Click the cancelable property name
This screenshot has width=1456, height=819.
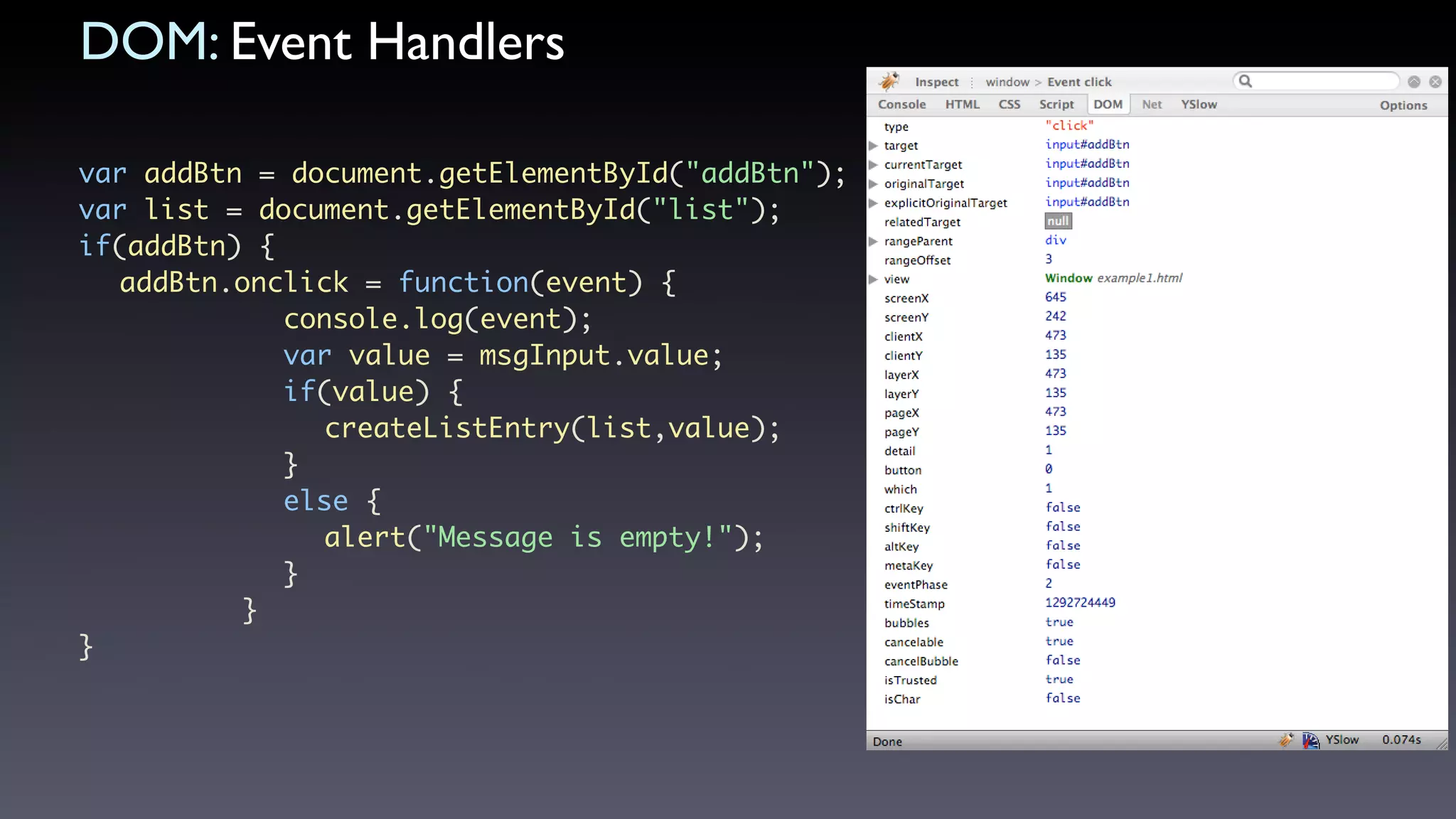point(914,642)
